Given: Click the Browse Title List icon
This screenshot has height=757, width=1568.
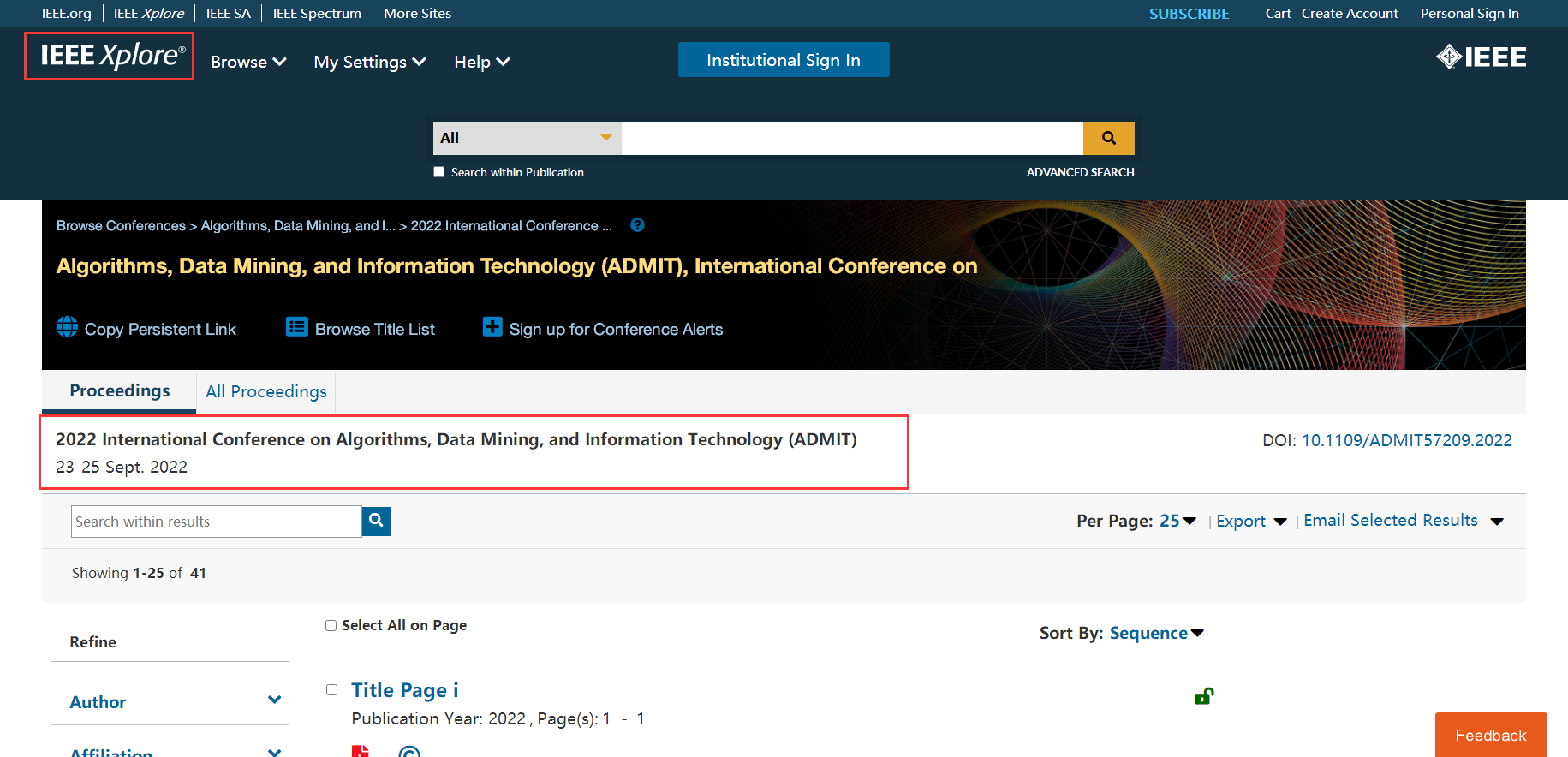Looking at the screenshot, I should [296, 327].
